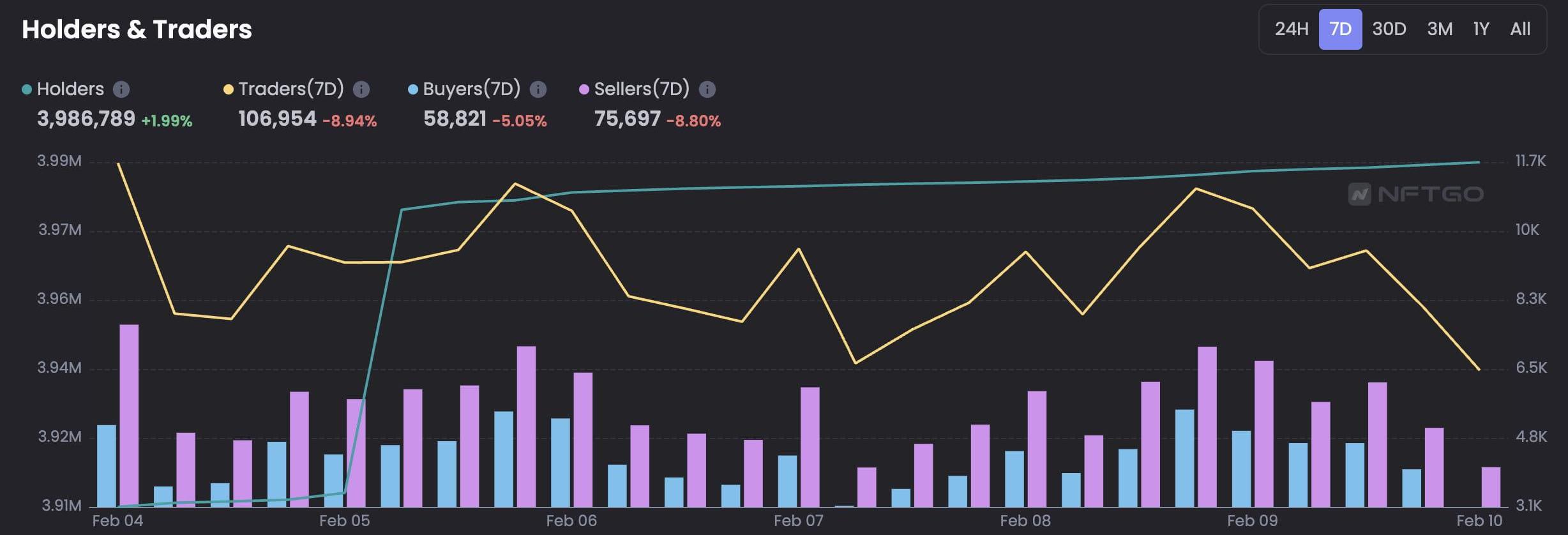Click the info icon beside Traders(7D)
Viewport: 1568px width, 535px height.
(x=361, y=89)
